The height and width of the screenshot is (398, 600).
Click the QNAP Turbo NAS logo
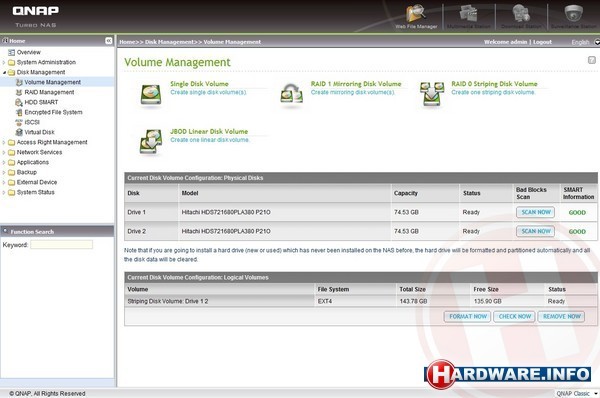(36, 16)
